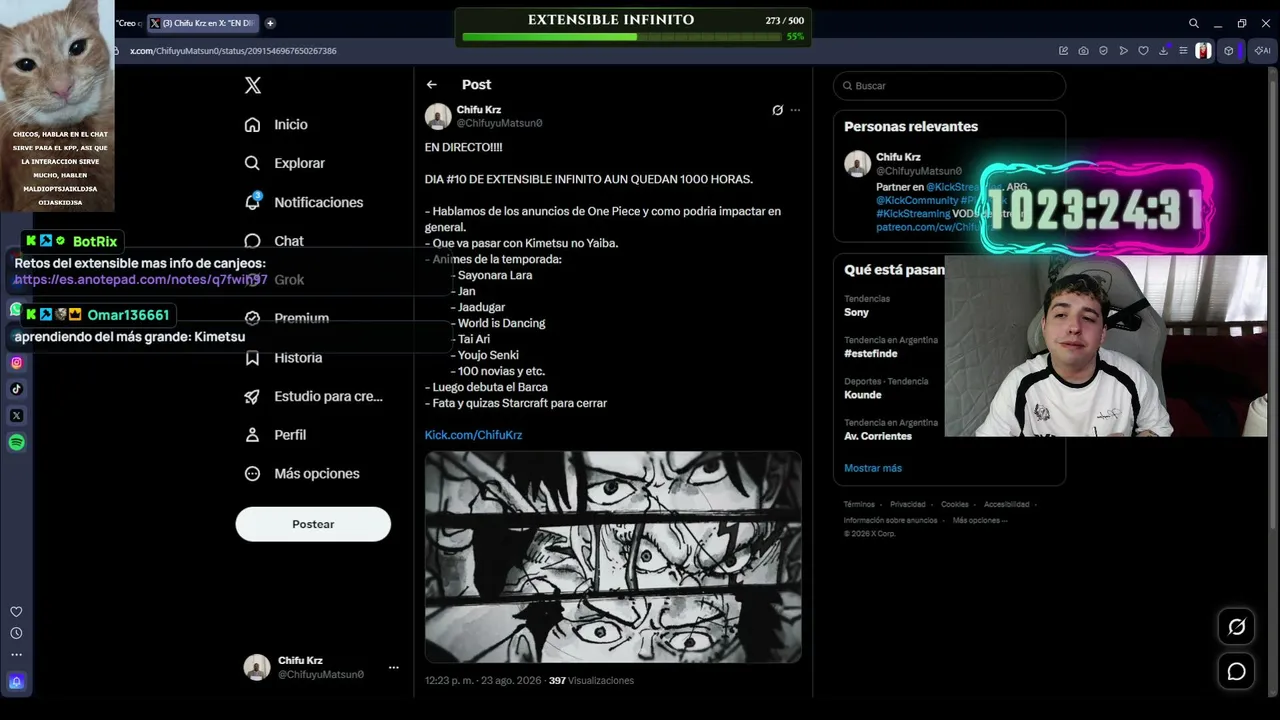Open the #estefinde trend
Image resolution: width=1280 pixels, height=720 pixels.
point(870,353)
